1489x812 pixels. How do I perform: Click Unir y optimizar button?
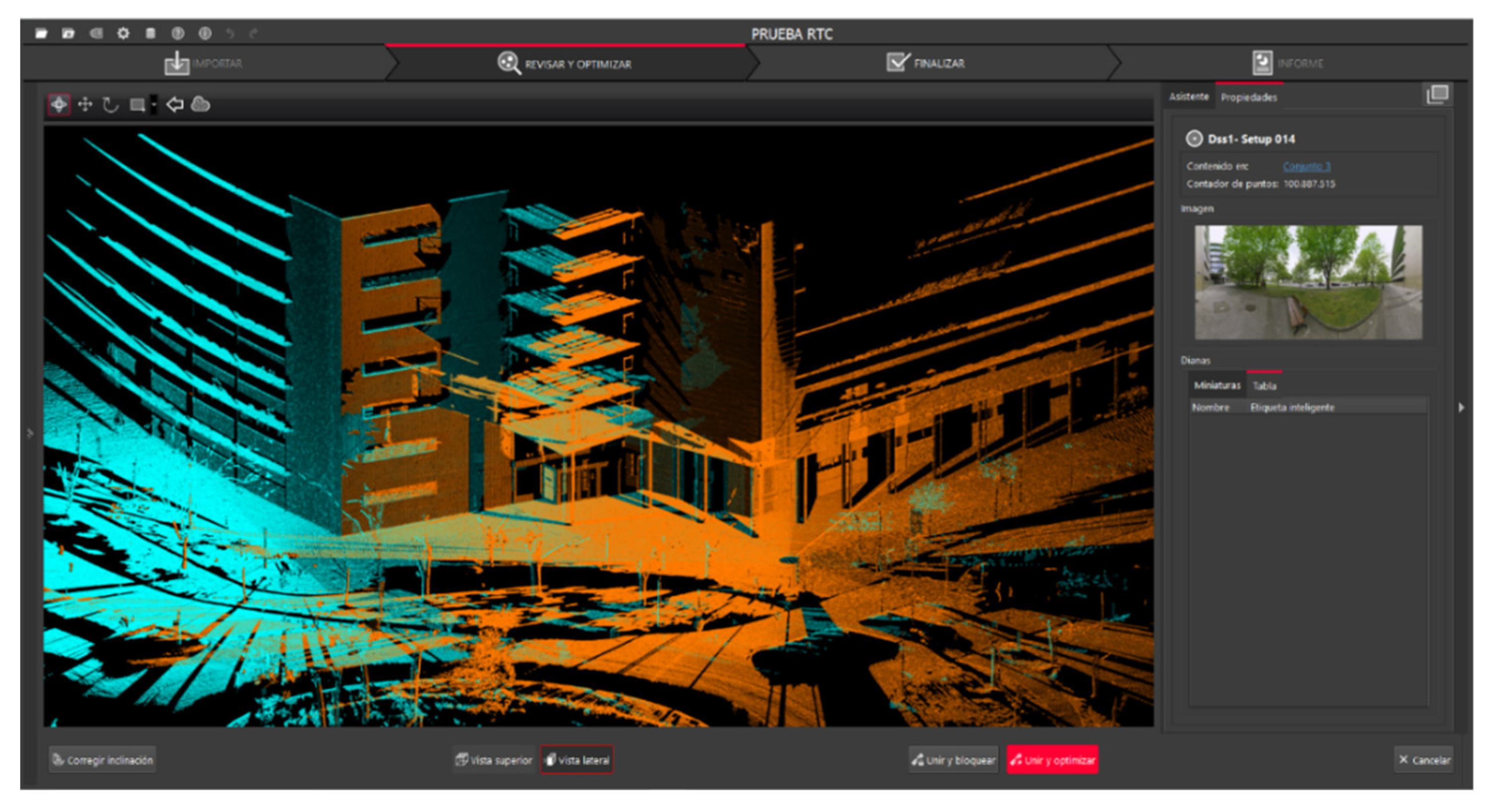[1052, 759]
